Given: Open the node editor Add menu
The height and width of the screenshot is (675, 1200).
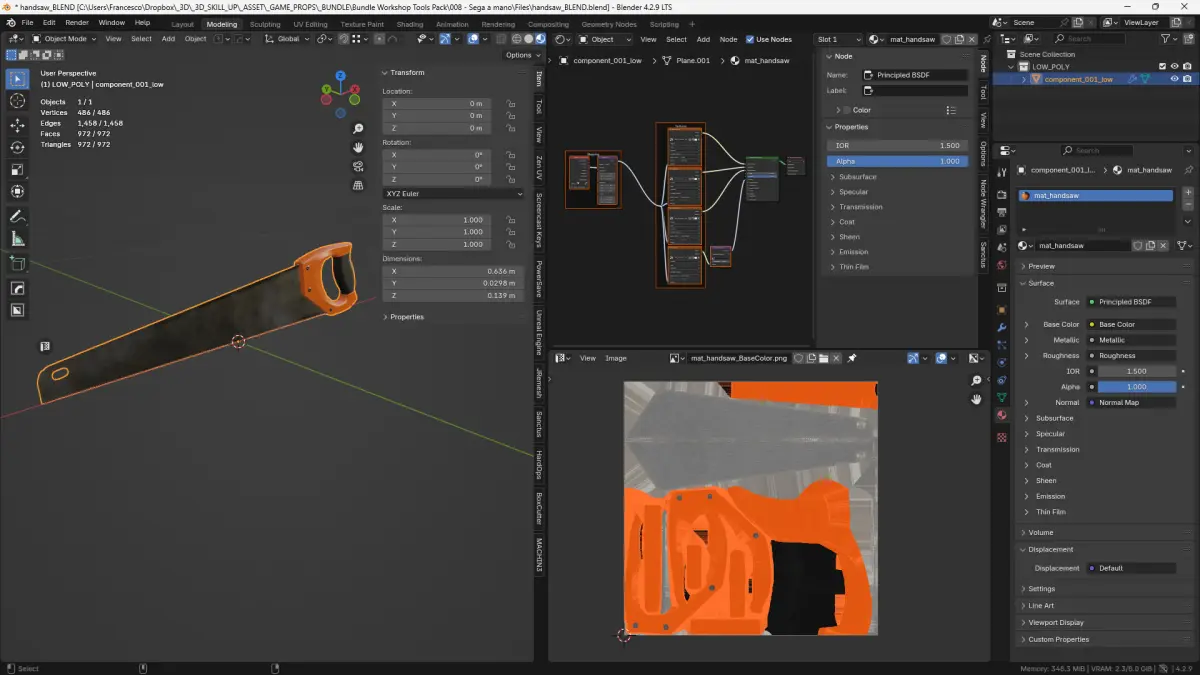Looking at the screenshot, I should coord(703,39).
